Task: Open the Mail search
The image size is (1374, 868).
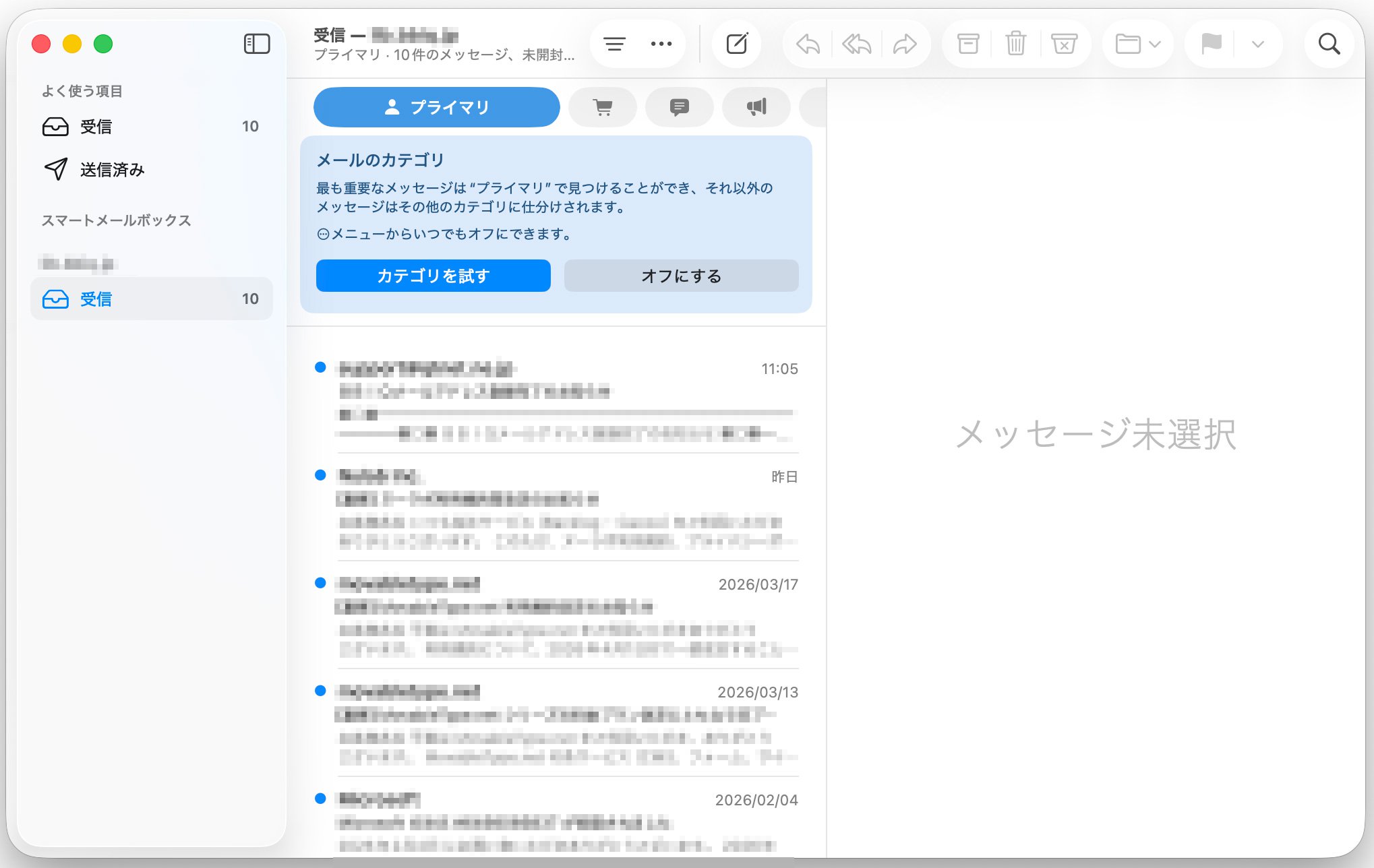Action: point(1327,43)
